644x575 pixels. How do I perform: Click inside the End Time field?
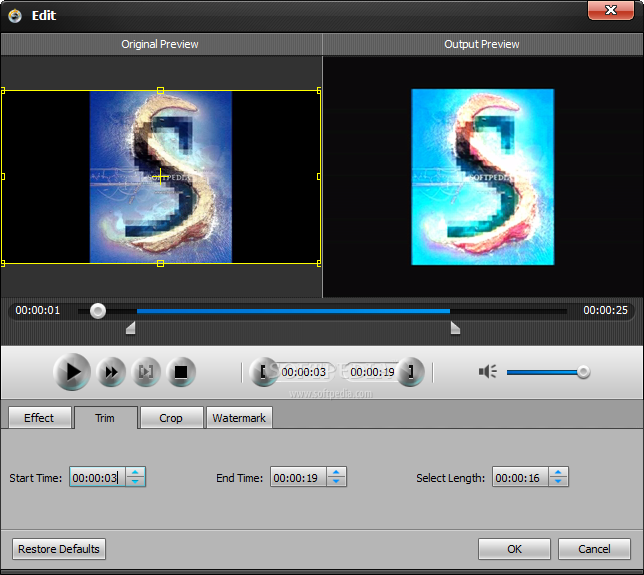point(299,477)
